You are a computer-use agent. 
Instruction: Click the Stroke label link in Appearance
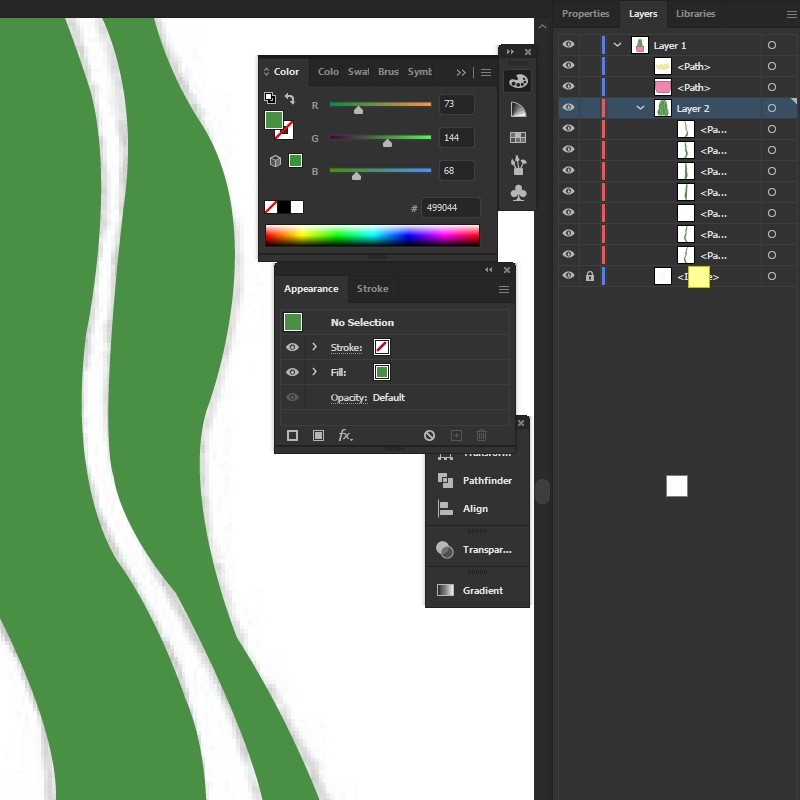pyautogui.click(x=346, y=347)
